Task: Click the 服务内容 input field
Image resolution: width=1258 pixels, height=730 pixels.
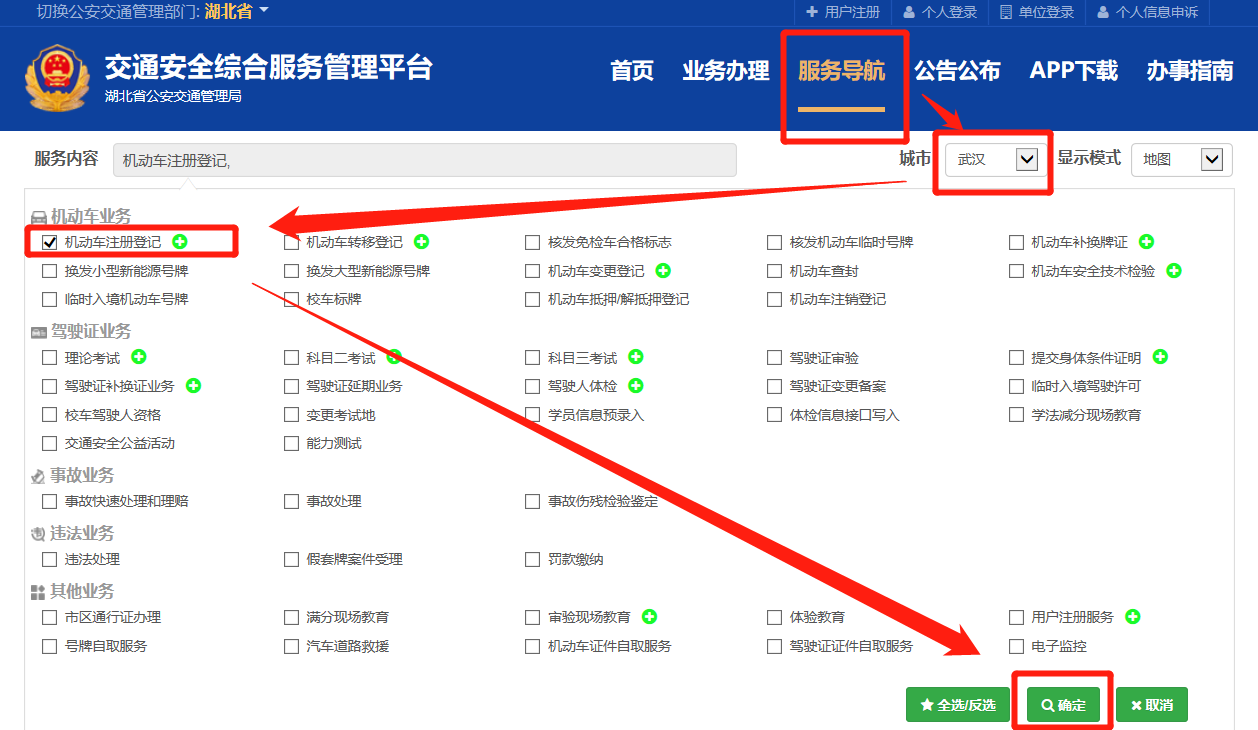Action: (x=425, y=160)
